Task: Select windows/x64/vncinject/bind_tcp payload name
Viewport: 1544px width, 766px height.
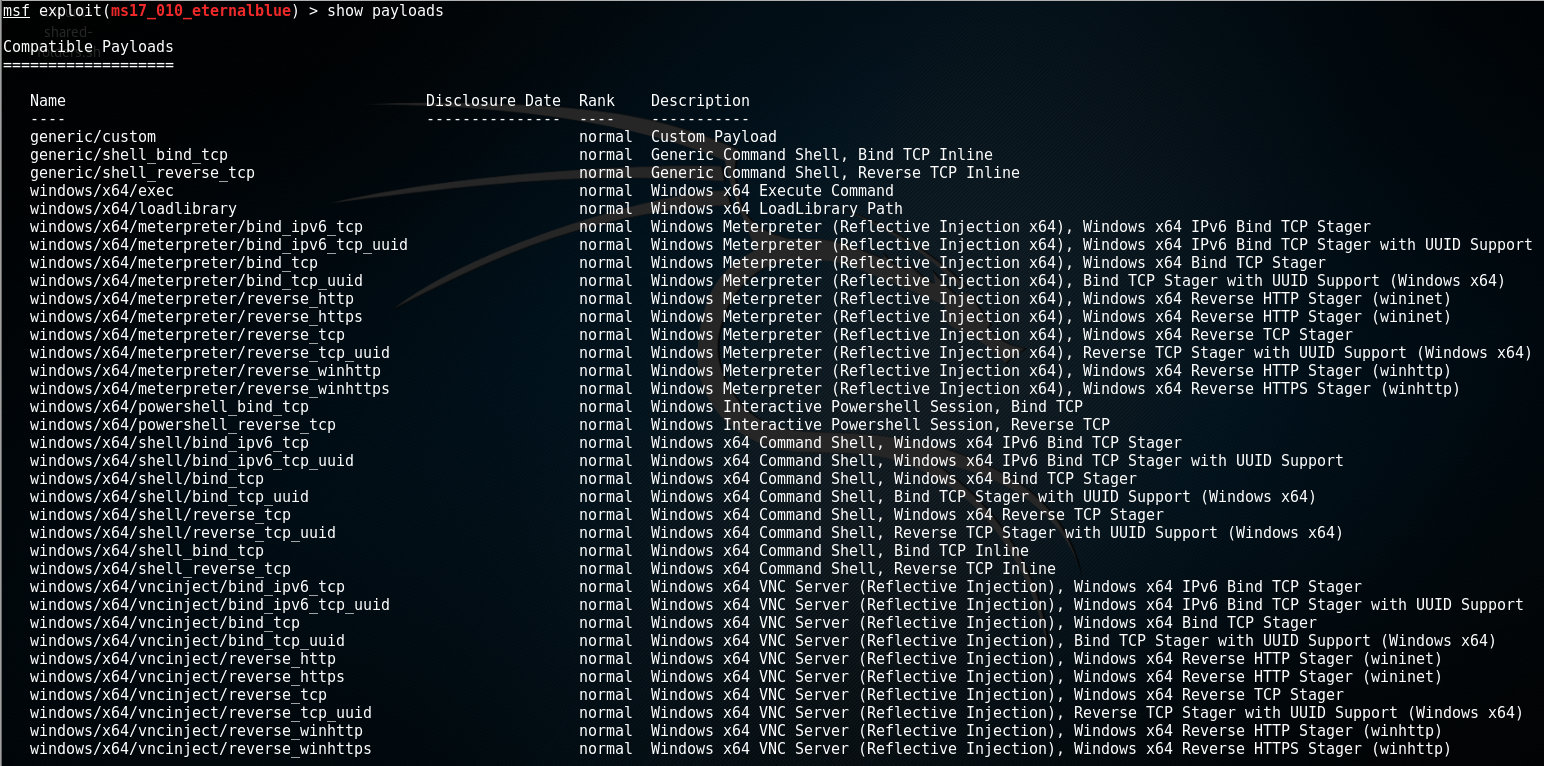Action: [165, 623]
